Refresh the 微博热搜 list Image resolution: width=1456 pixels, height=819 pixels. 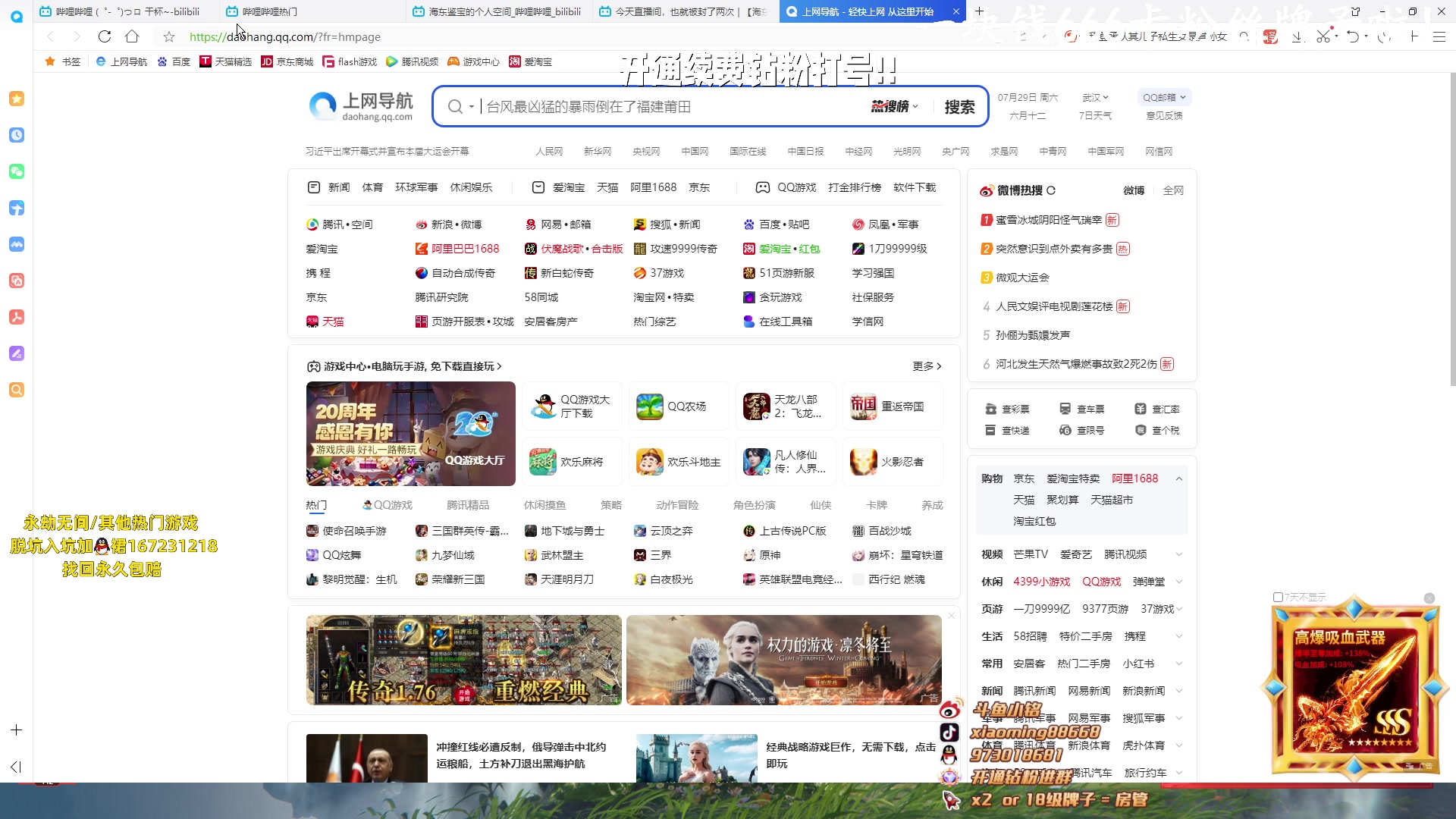pos(1051,190)
